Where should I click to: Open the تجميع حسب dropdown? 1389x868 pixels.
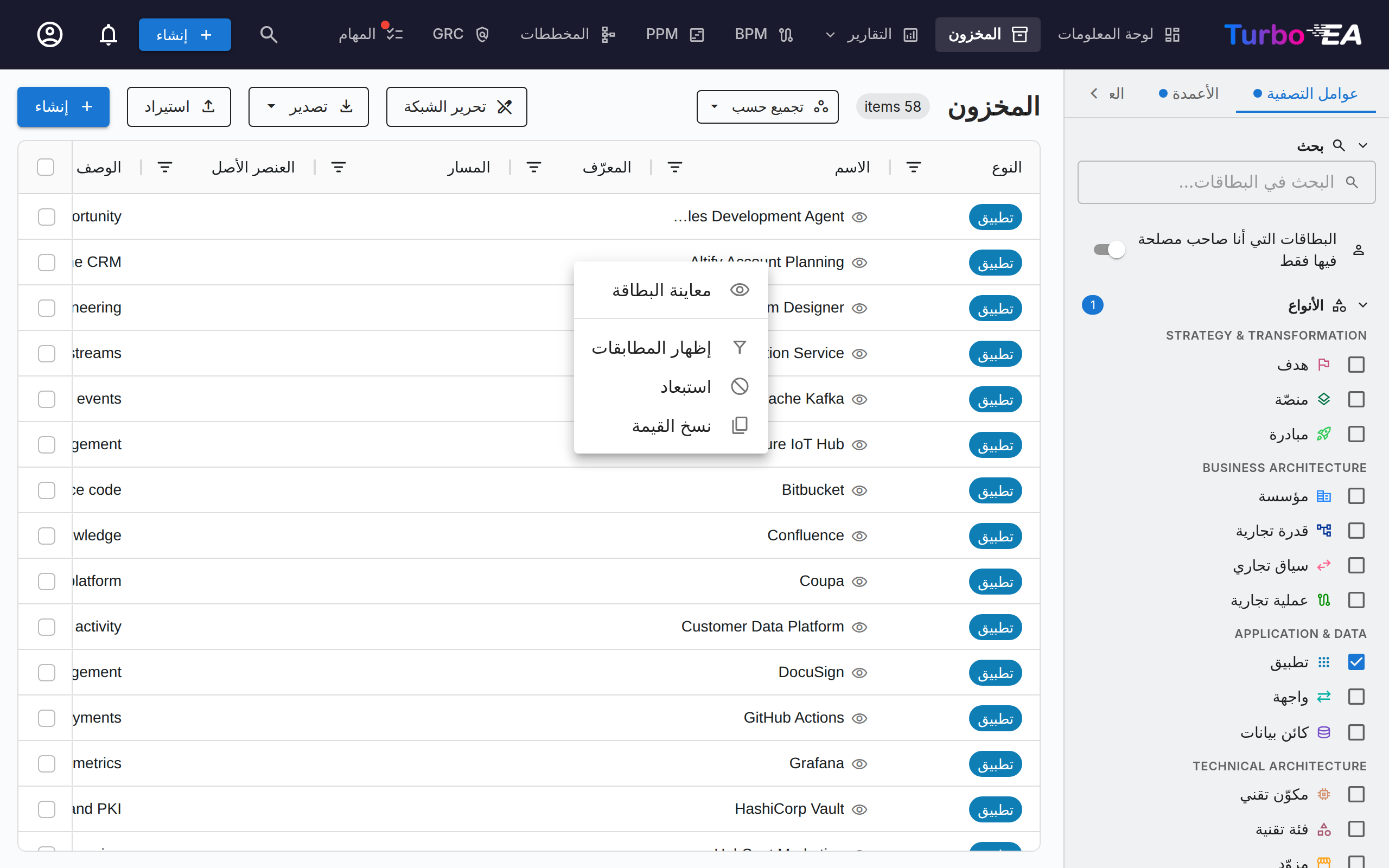pyautogui.click(x=767, y=107)
